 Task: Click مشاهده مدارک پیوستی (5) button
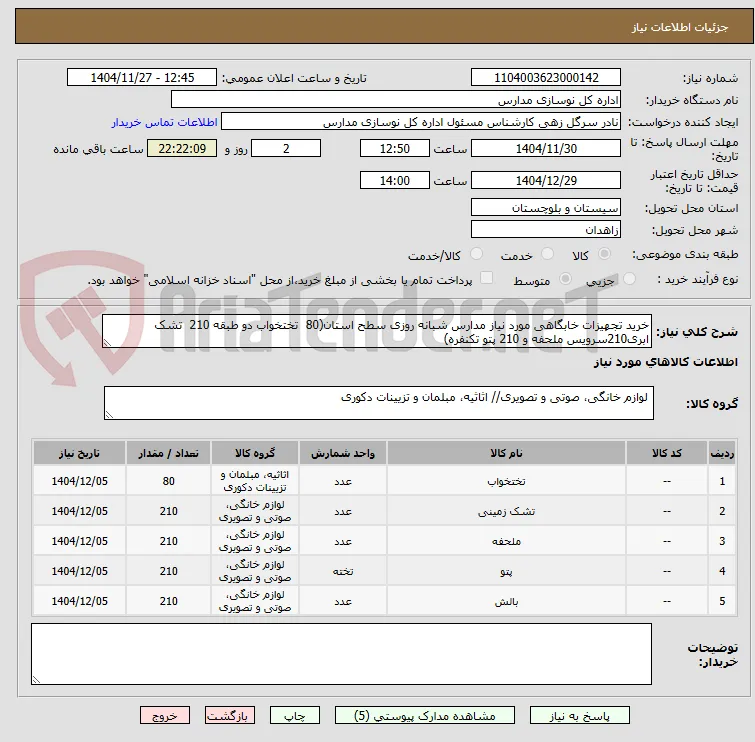click(x=425, y=716)
